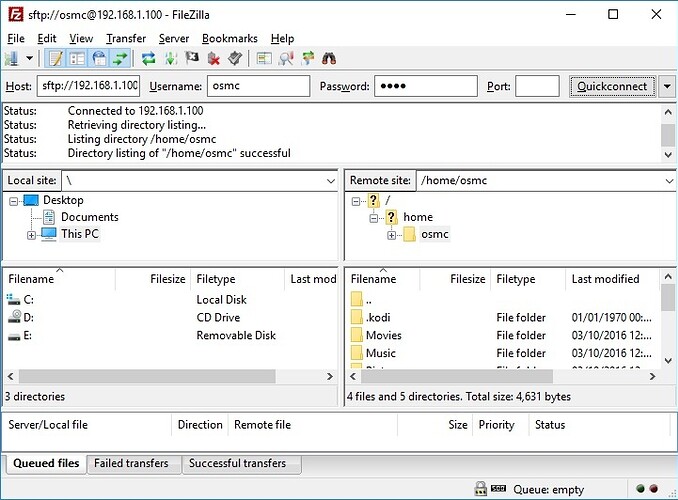This screenshot has height=500, width=678.
Task: Open the Server menu
Action: click(x=174, y=38)
